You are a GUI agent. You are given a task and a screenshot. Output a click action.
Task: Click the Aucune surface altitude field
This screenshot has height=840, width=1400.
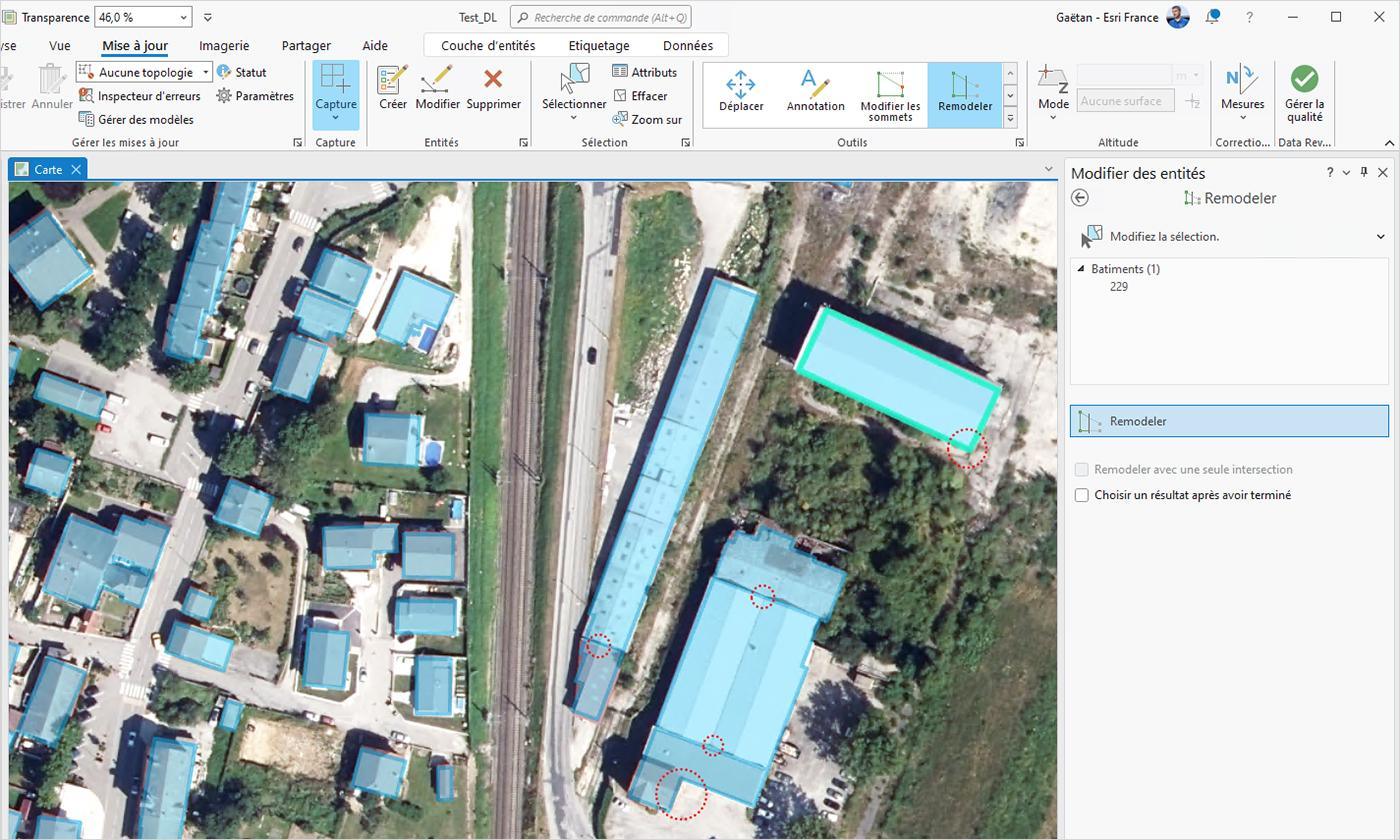1126,101
